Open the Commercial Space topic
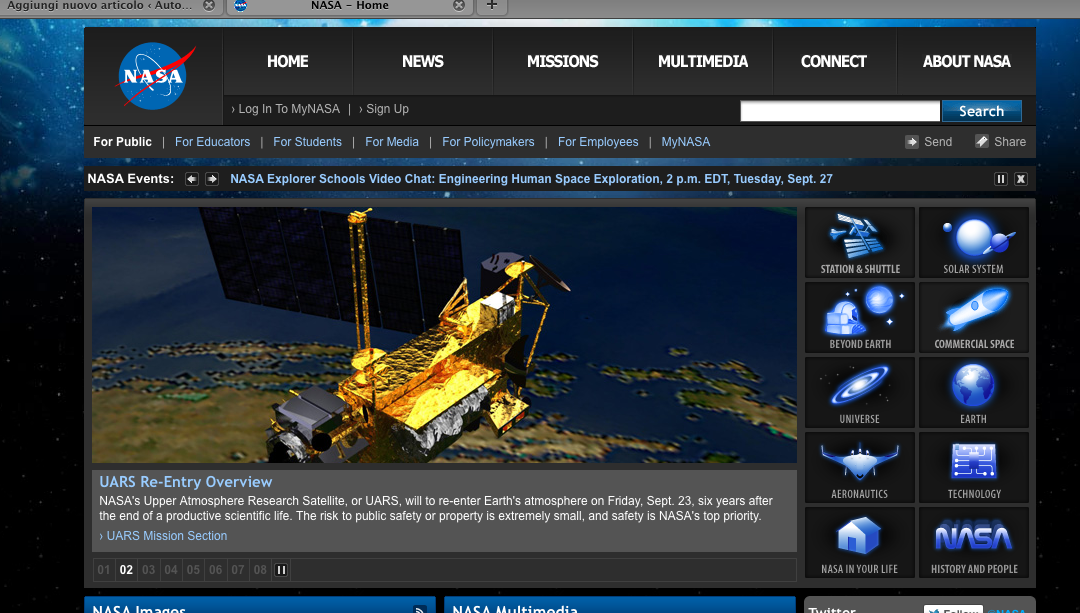This screenshot has height=613, width=1080. coord(973,318)
